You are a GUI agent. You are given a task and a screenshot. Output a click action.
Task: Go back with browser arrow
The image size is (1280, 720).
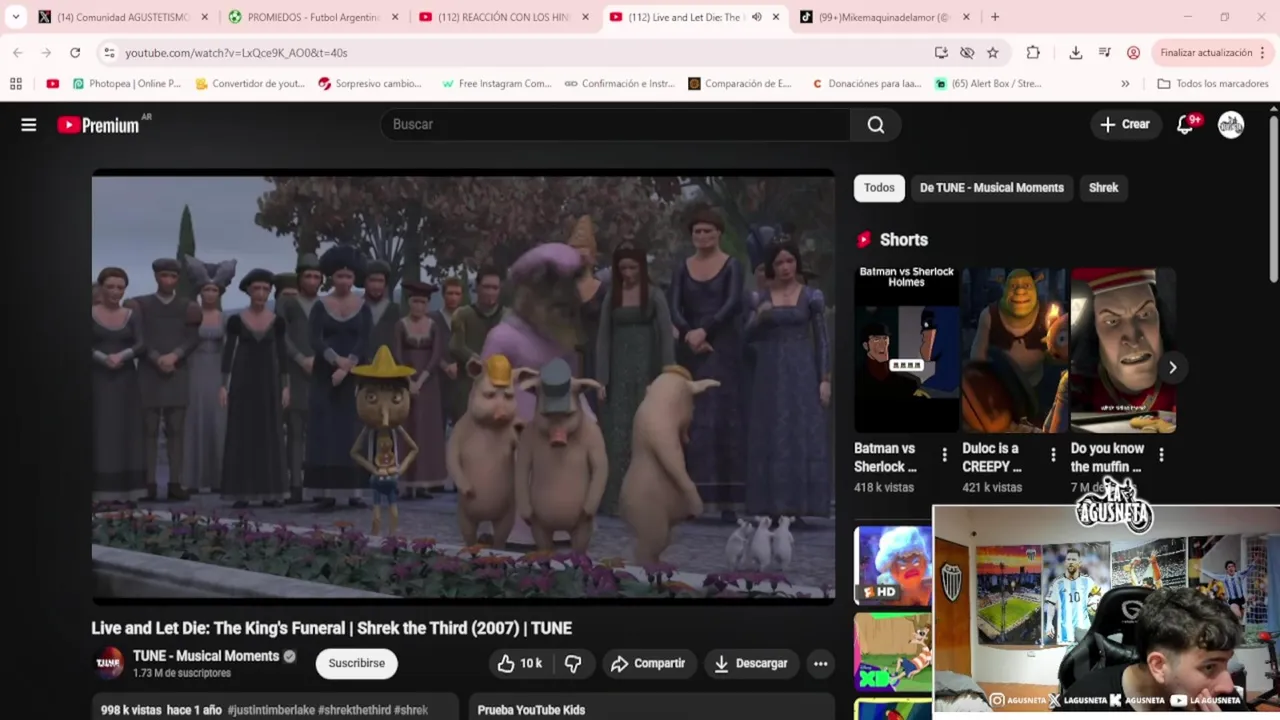(x=18, y=52)
